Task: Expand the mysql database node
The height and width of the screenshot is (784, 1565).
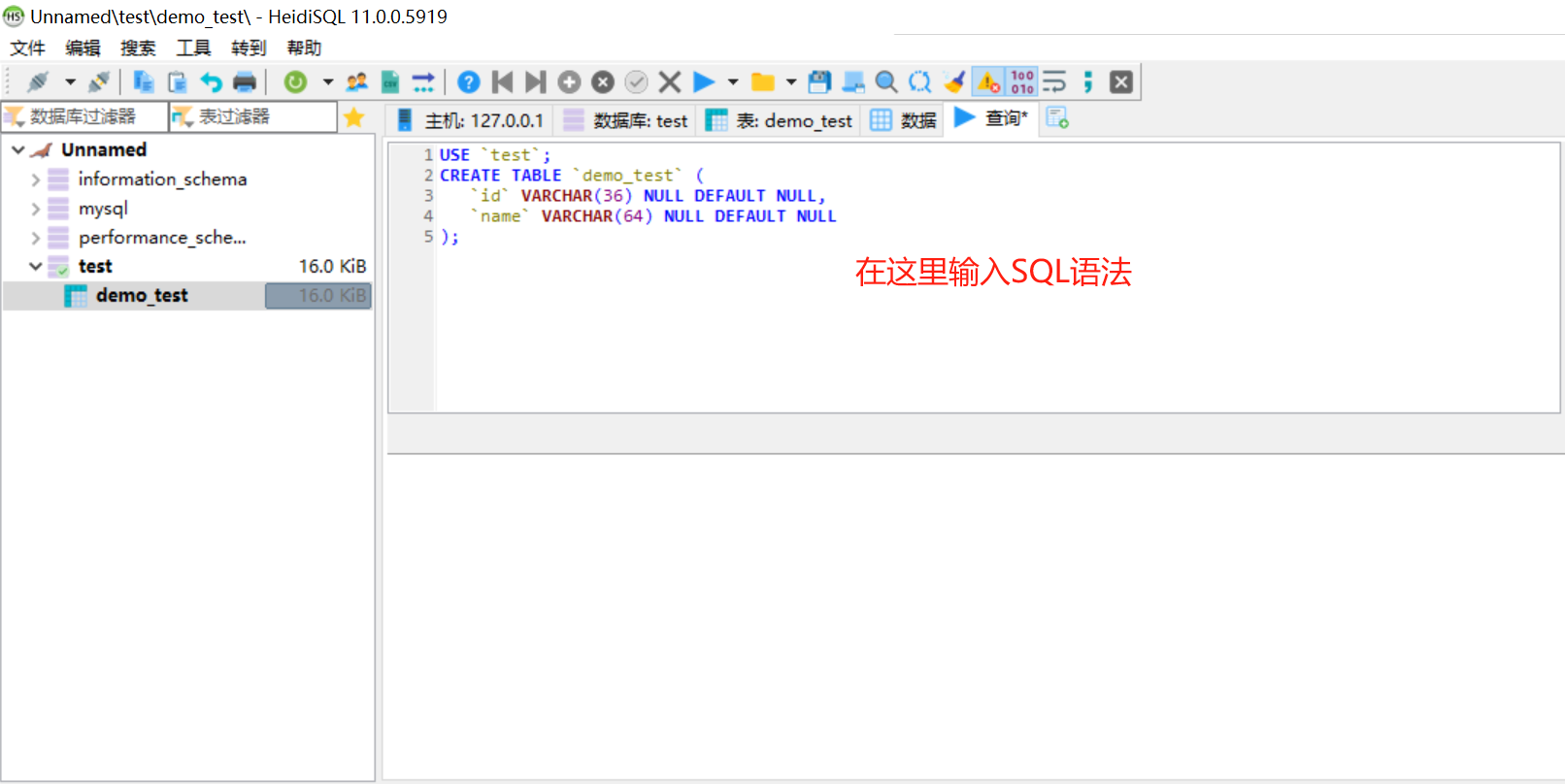Action: 36,209
